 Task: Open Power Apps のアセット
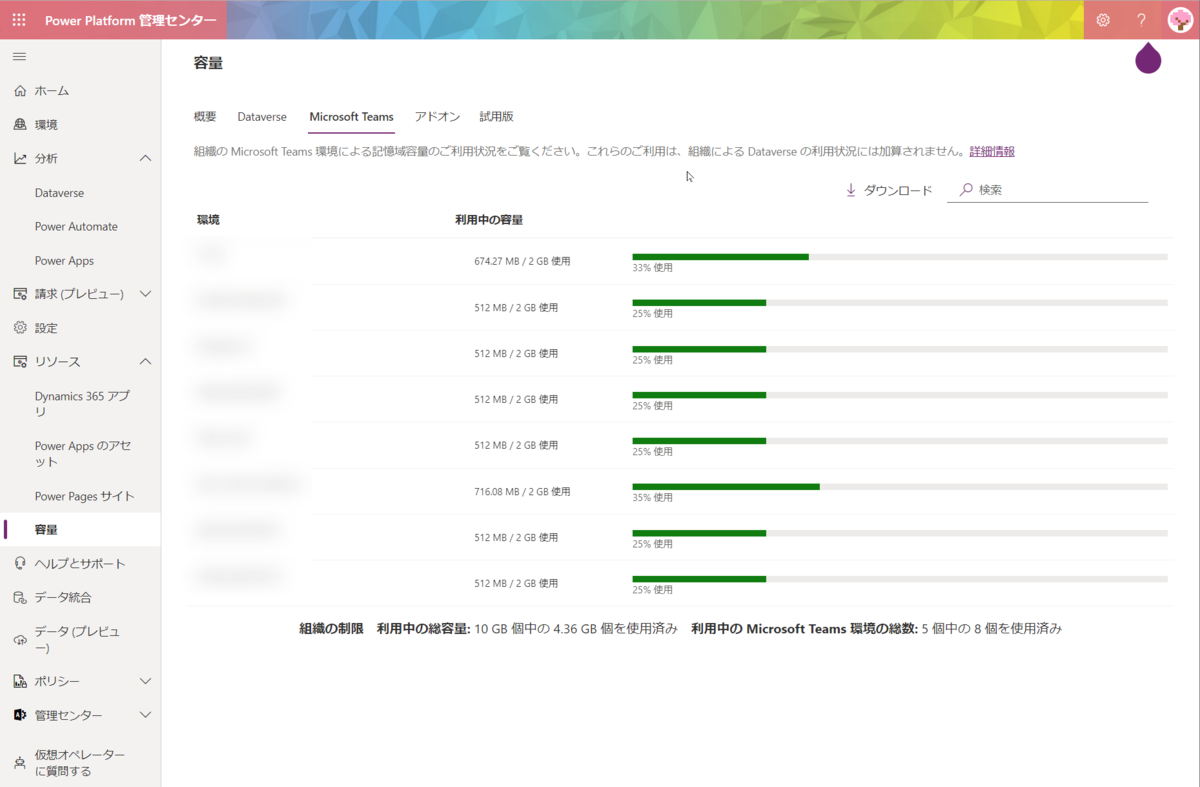click(x=83, y=454)
